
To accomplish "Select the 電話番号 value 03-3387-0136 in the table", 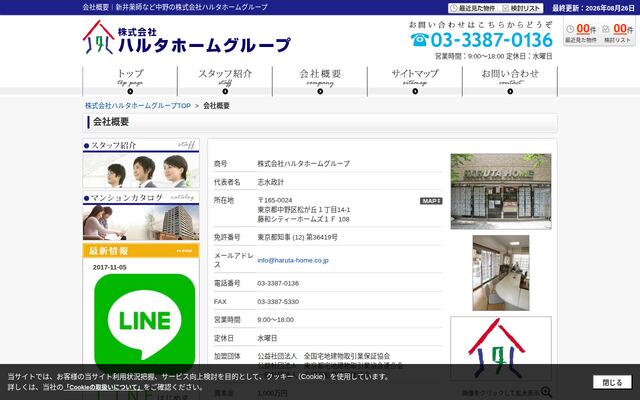I will point(278,283).
